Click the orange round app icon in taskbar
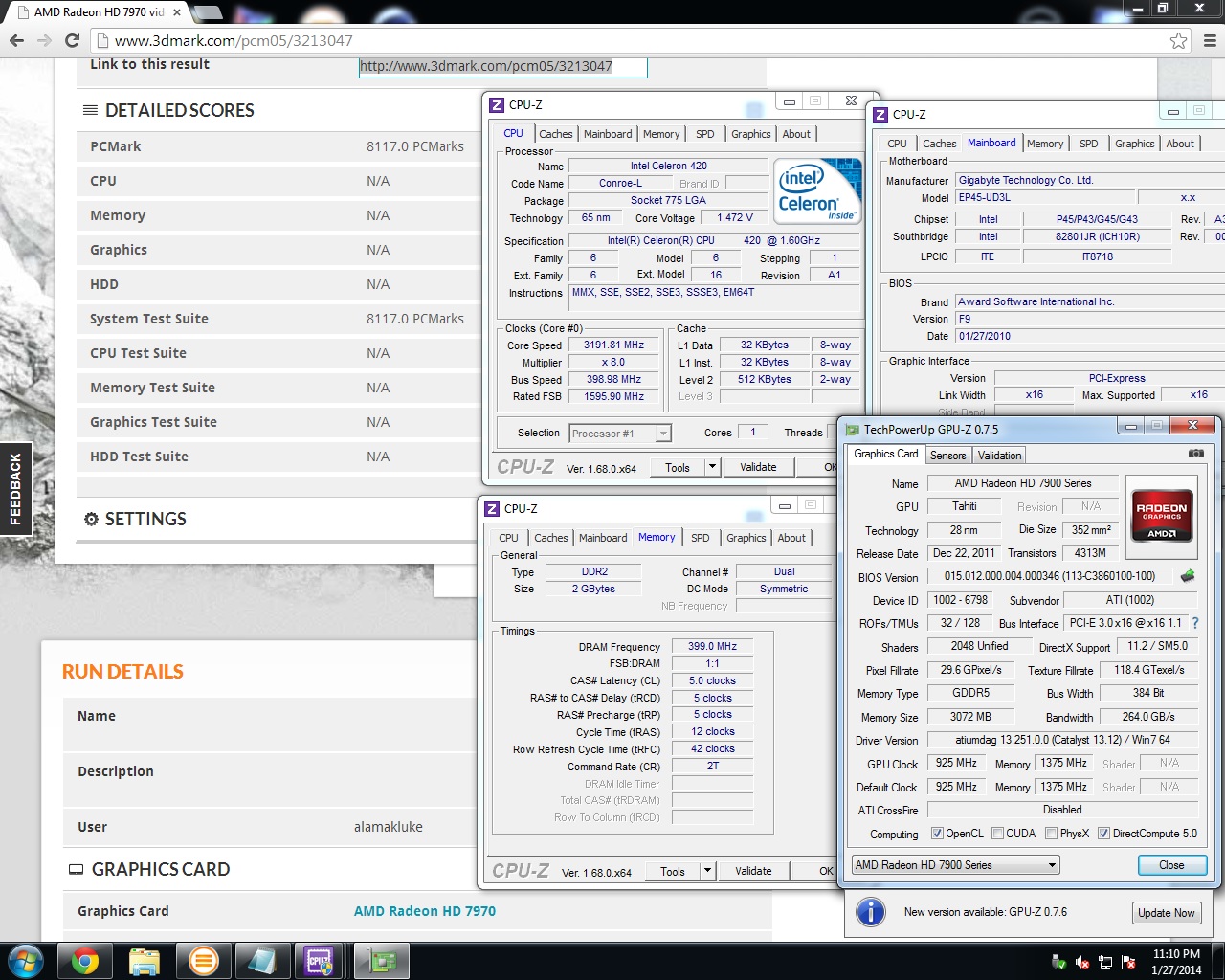The height and width of the screenshot is (980, 1225). click(x=203, y=961)
